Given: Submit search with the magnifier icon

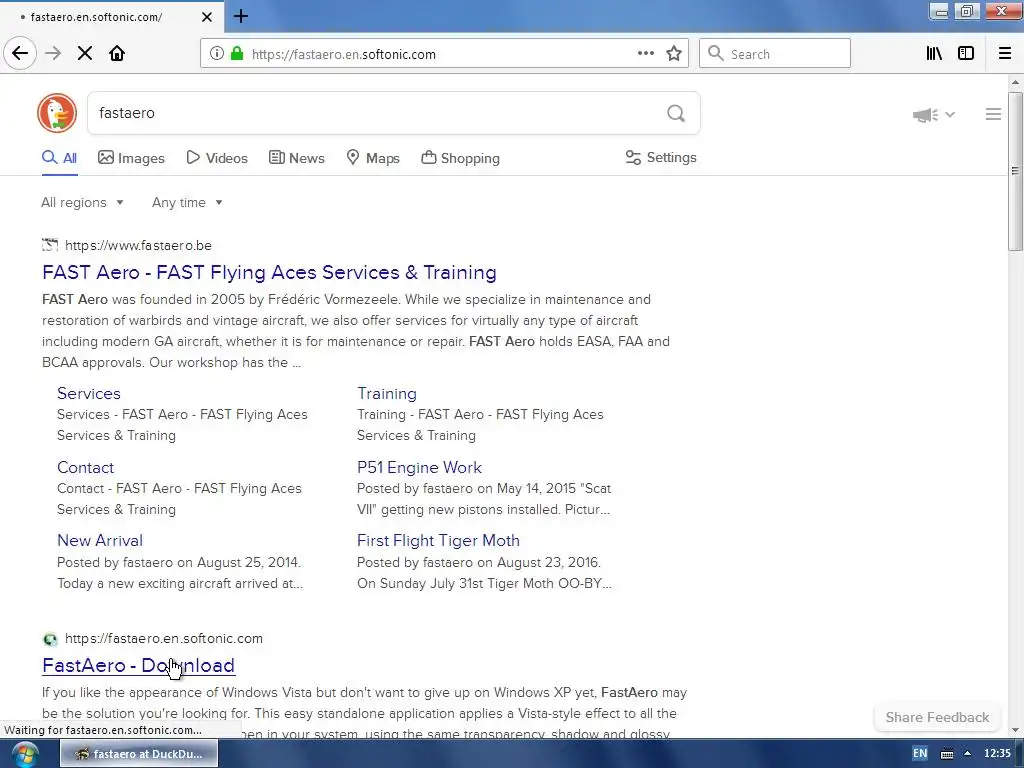Looking at the screenshot, I should pos(676,114).
